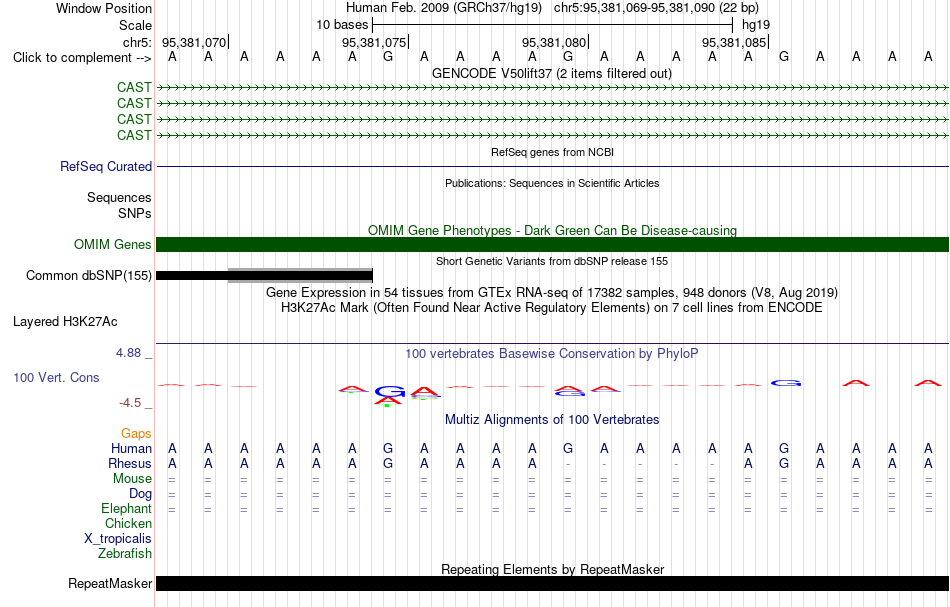Click the 100 vertebrates Basewise Conservation title
This screenshot has width=950, height=607.
552,354
